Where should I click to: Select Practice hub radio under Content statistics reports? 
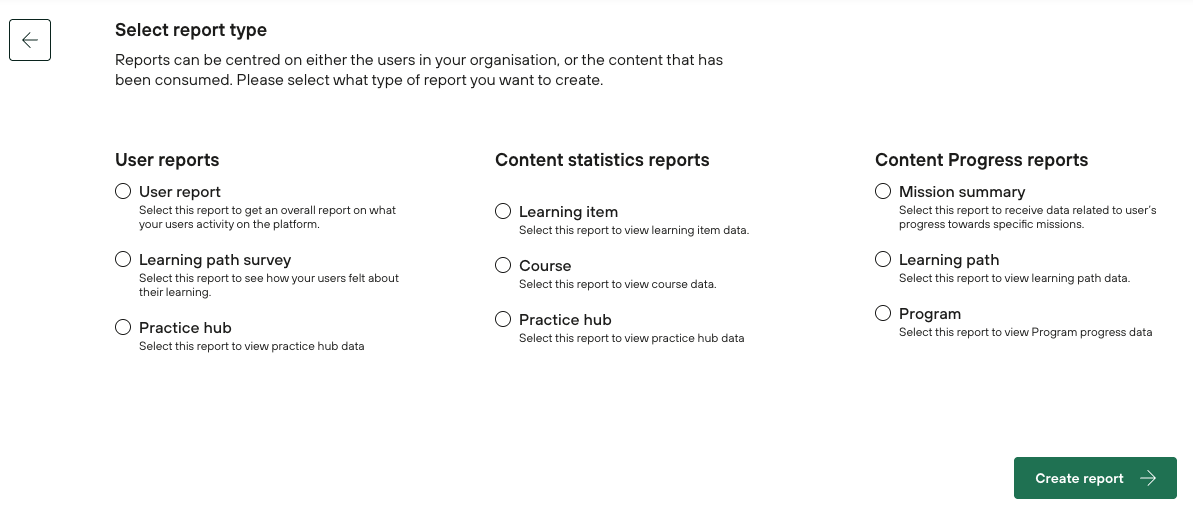coord(503,319)
